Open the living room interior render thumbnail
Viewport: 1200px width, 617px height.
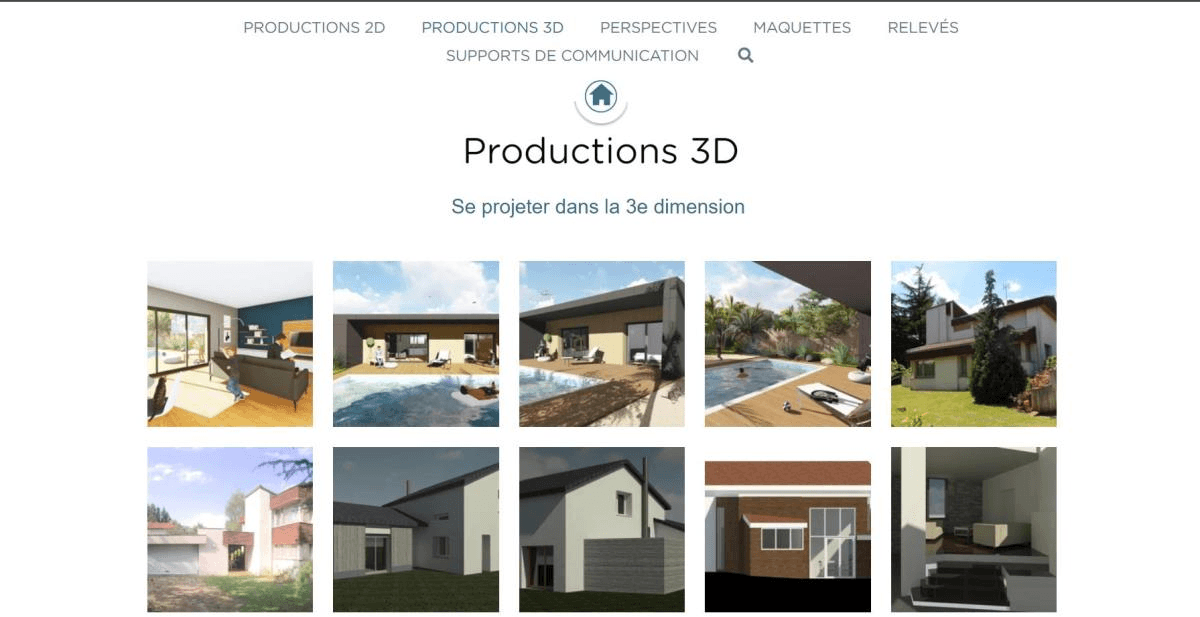229,342
